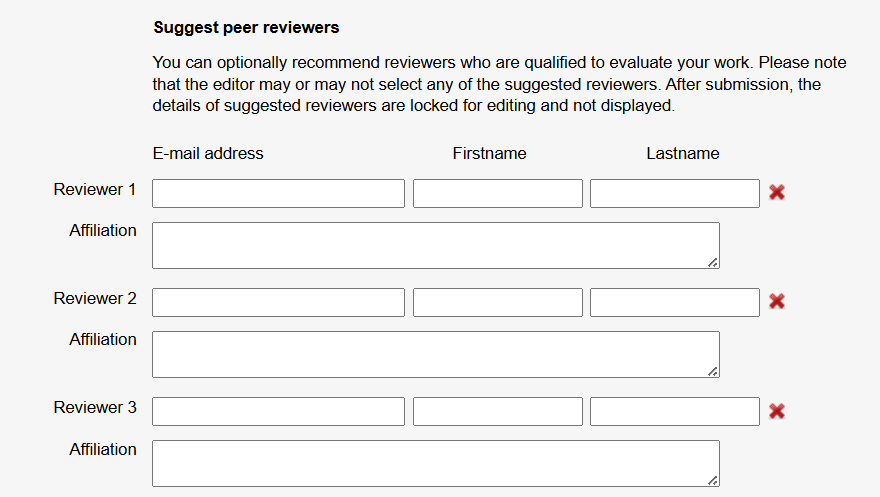This screenshot has width=880, height=497.
Task: Click the Reviewer 2 e-mail address field
Action: click(278, 302)
